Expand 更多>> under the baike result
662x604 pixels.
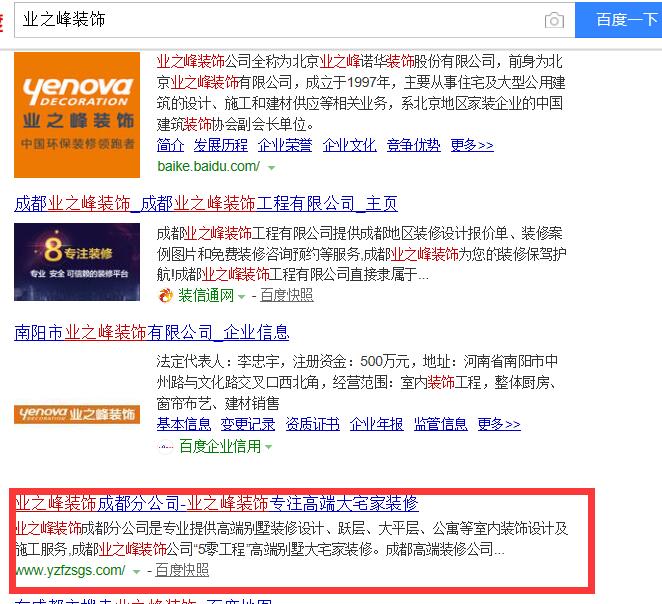471,145
